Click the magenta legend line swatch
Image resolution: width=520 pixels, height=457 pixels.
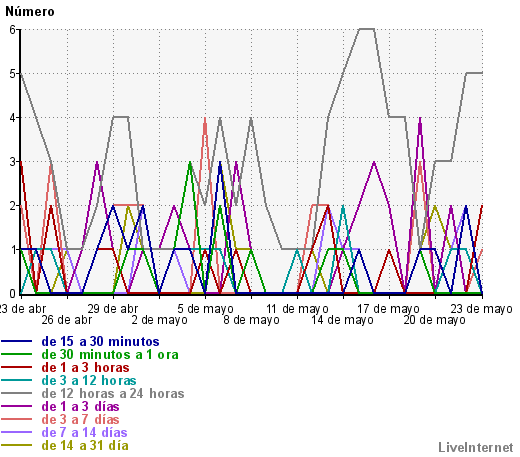coord(16,406)
